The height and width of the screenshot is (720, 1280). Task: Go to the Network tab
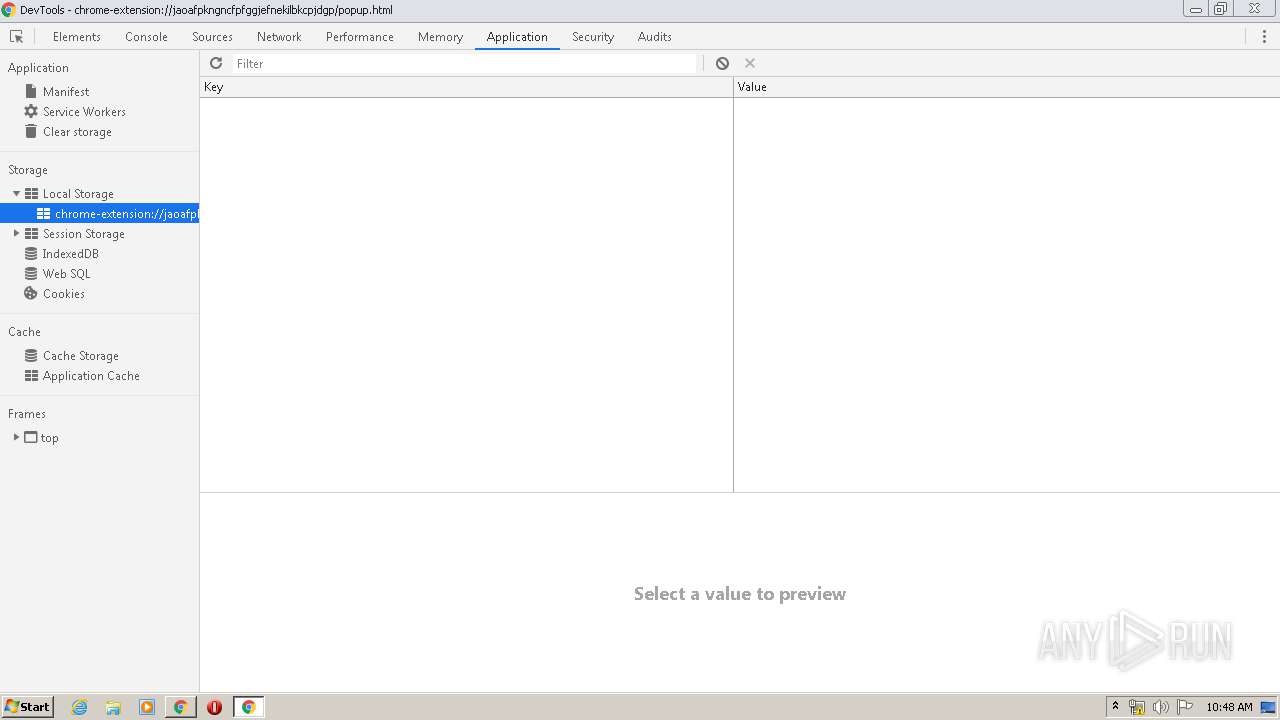click(279, 36)
